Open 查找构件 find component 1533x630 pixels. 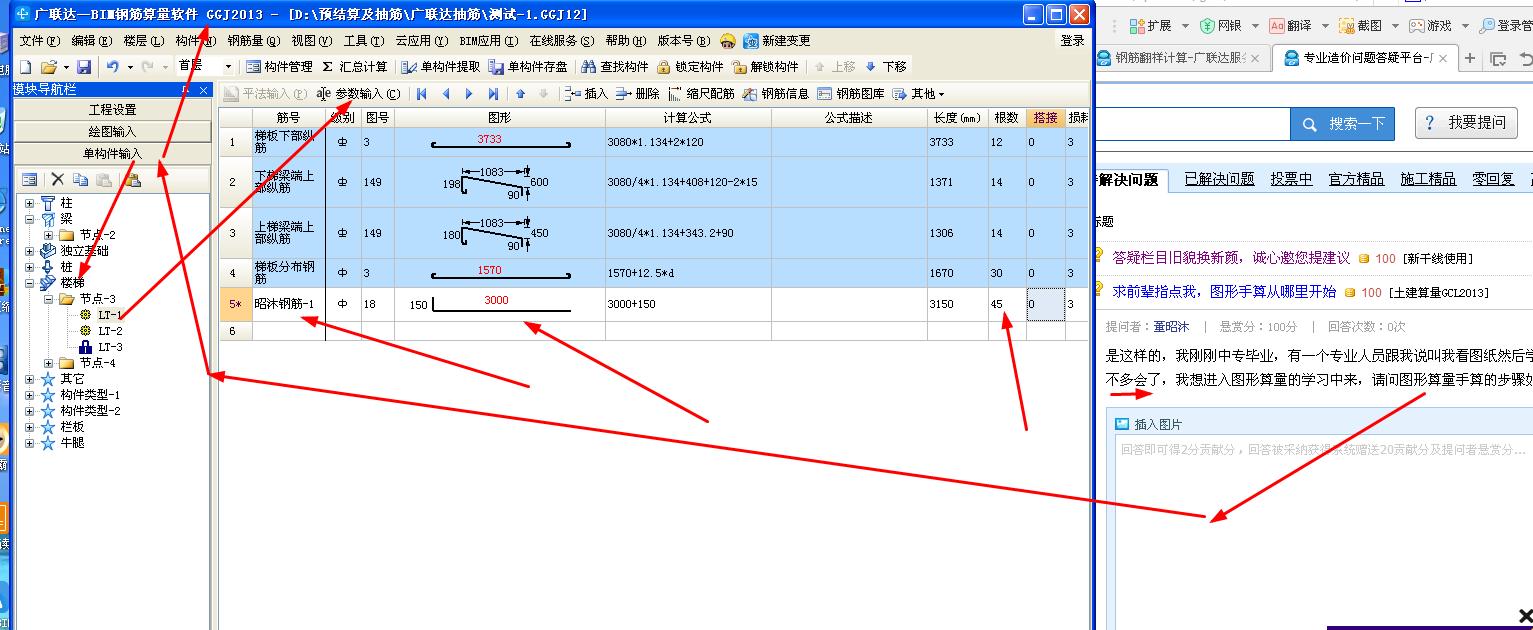pos(615,66)
